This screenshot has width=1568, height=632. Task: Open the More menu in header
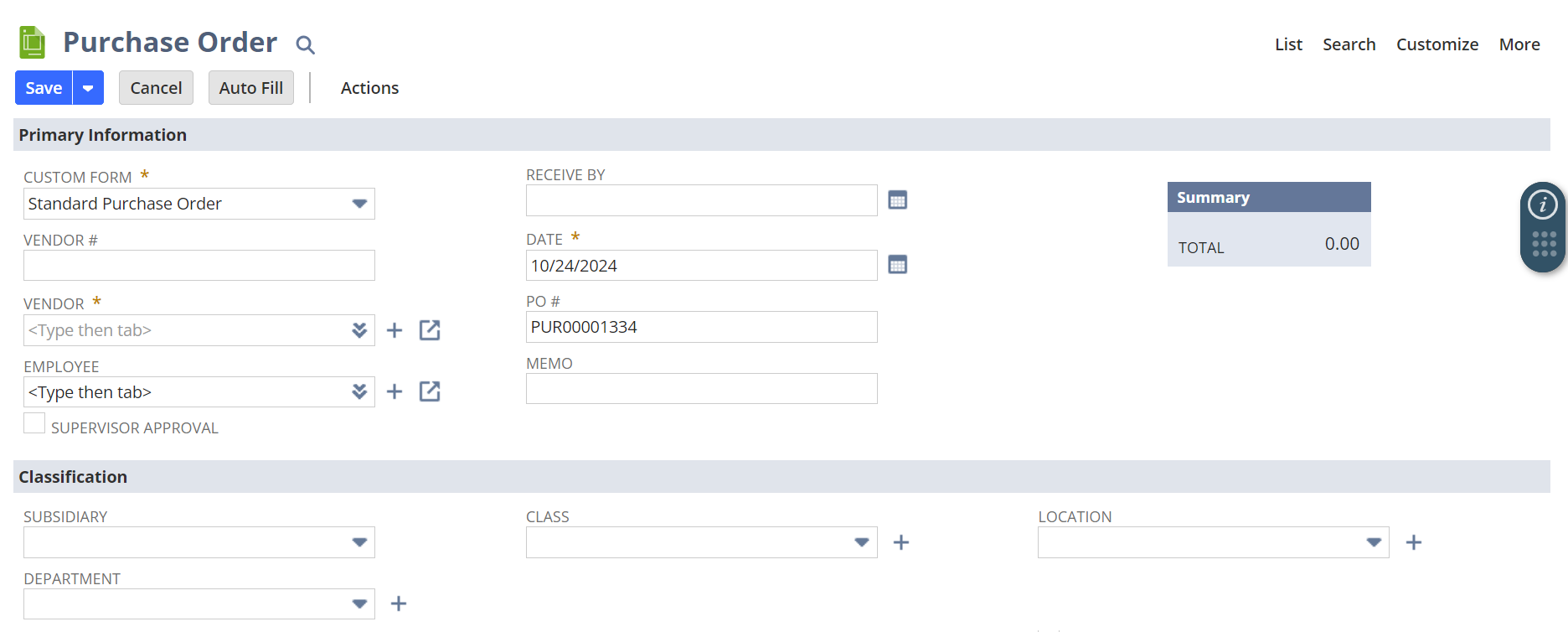point(1519,44)
